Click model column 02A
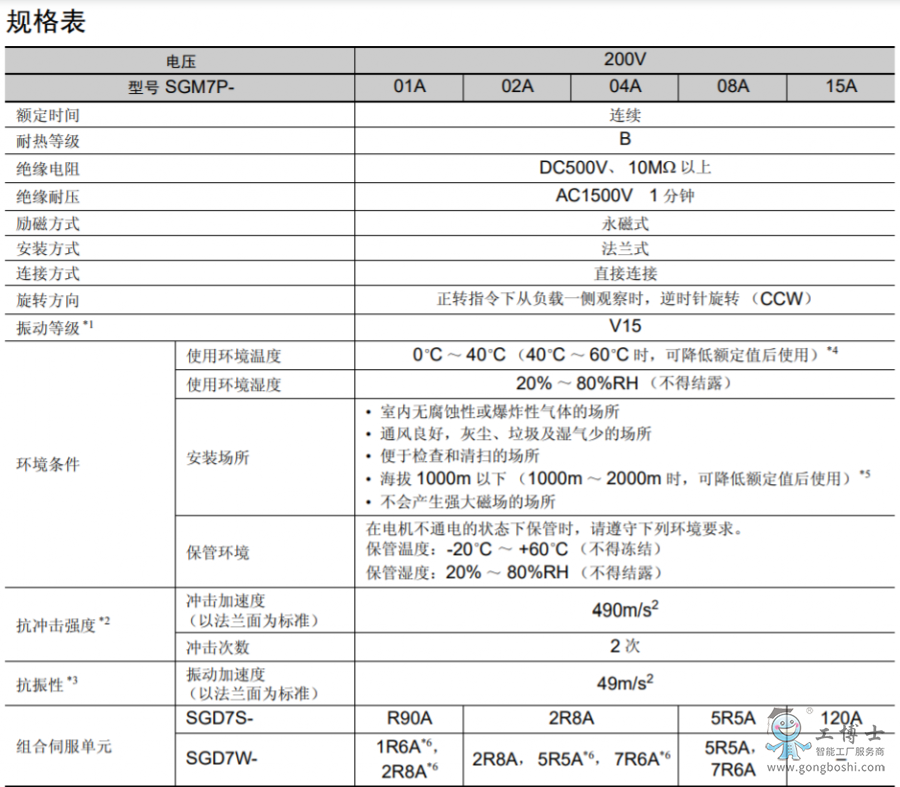The image size is (900, 787). coord(517,87)
